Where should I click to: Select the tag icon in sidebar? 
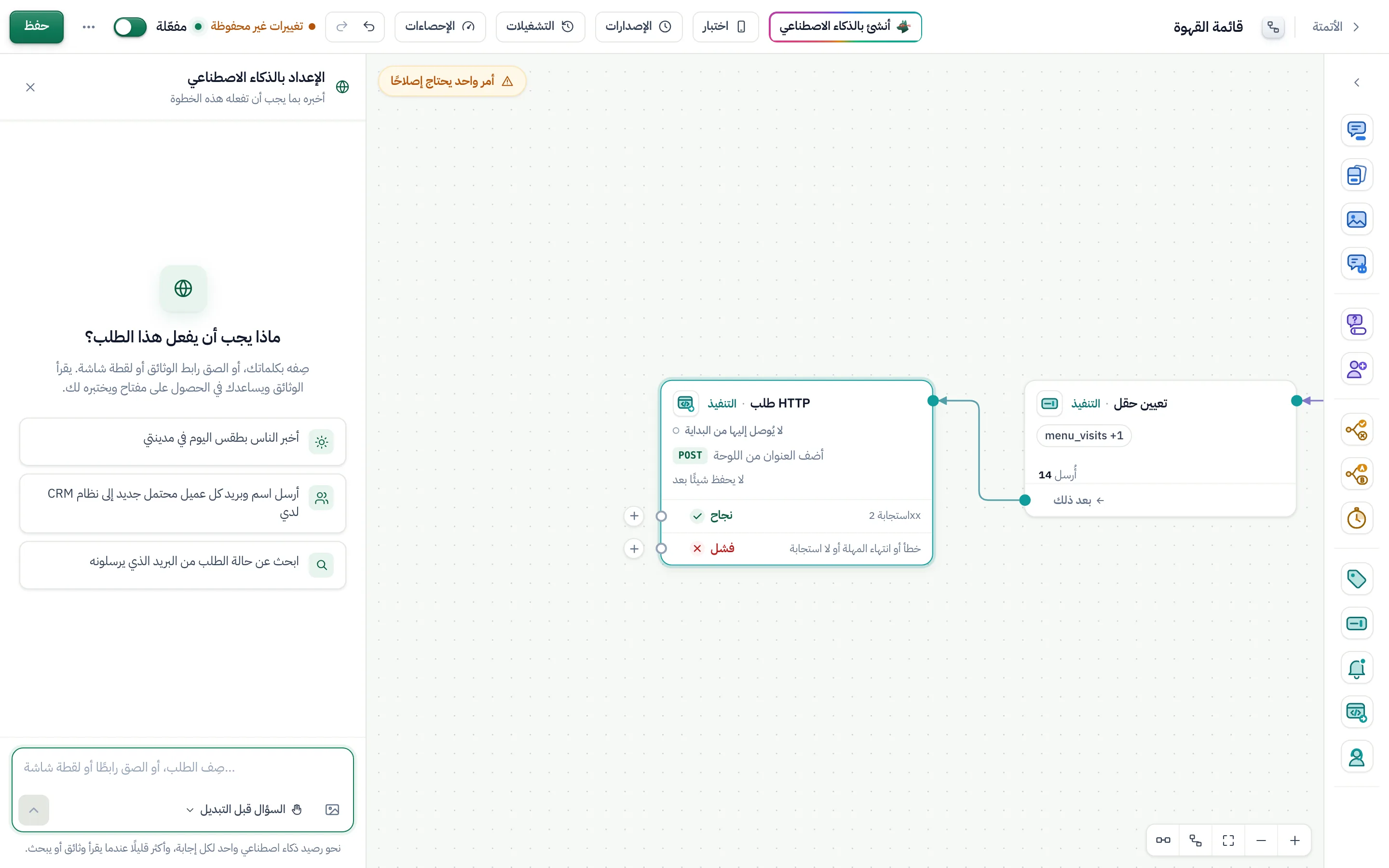click(x=1356, y=579)
